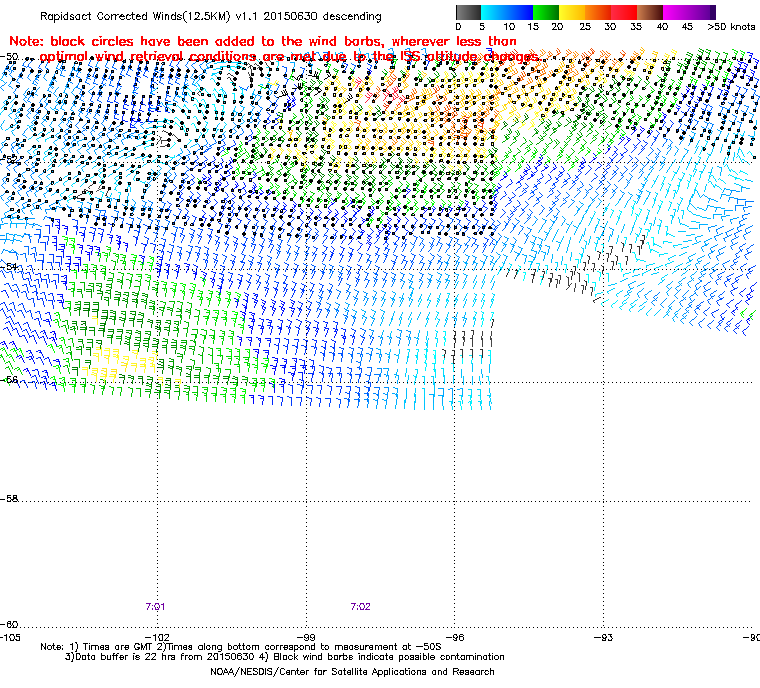760x688 pixels.
Task: Click the orange 25-30 knots legend segment
Action: point(598,12)
